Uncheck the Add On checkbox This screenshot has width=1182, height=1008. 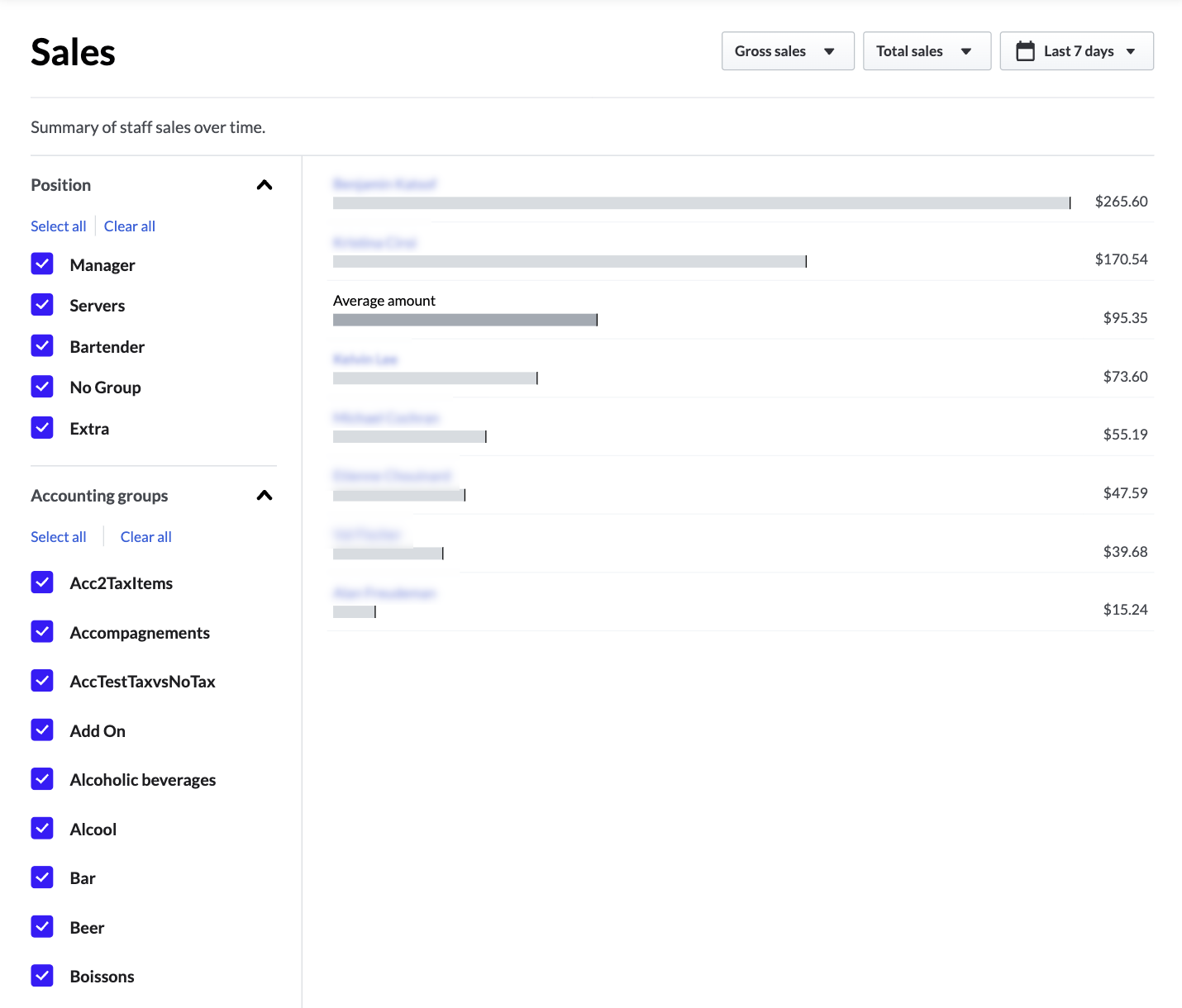[x=42, y=730]
